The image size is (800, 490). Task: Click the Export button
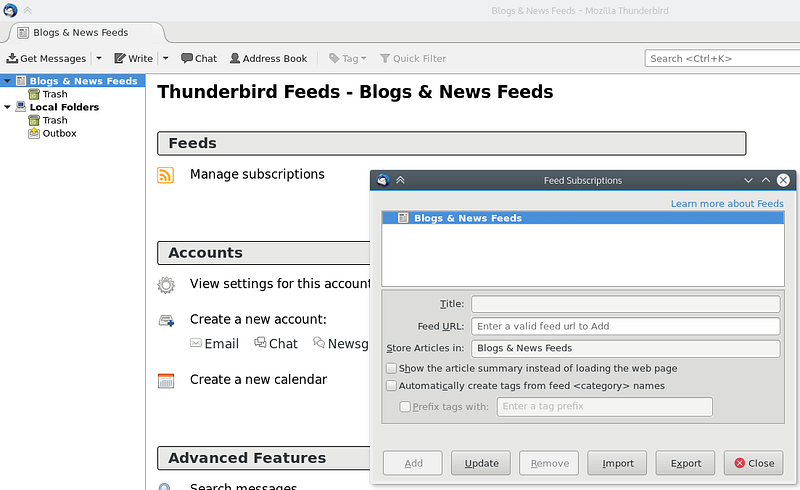(x=685, y=463)
